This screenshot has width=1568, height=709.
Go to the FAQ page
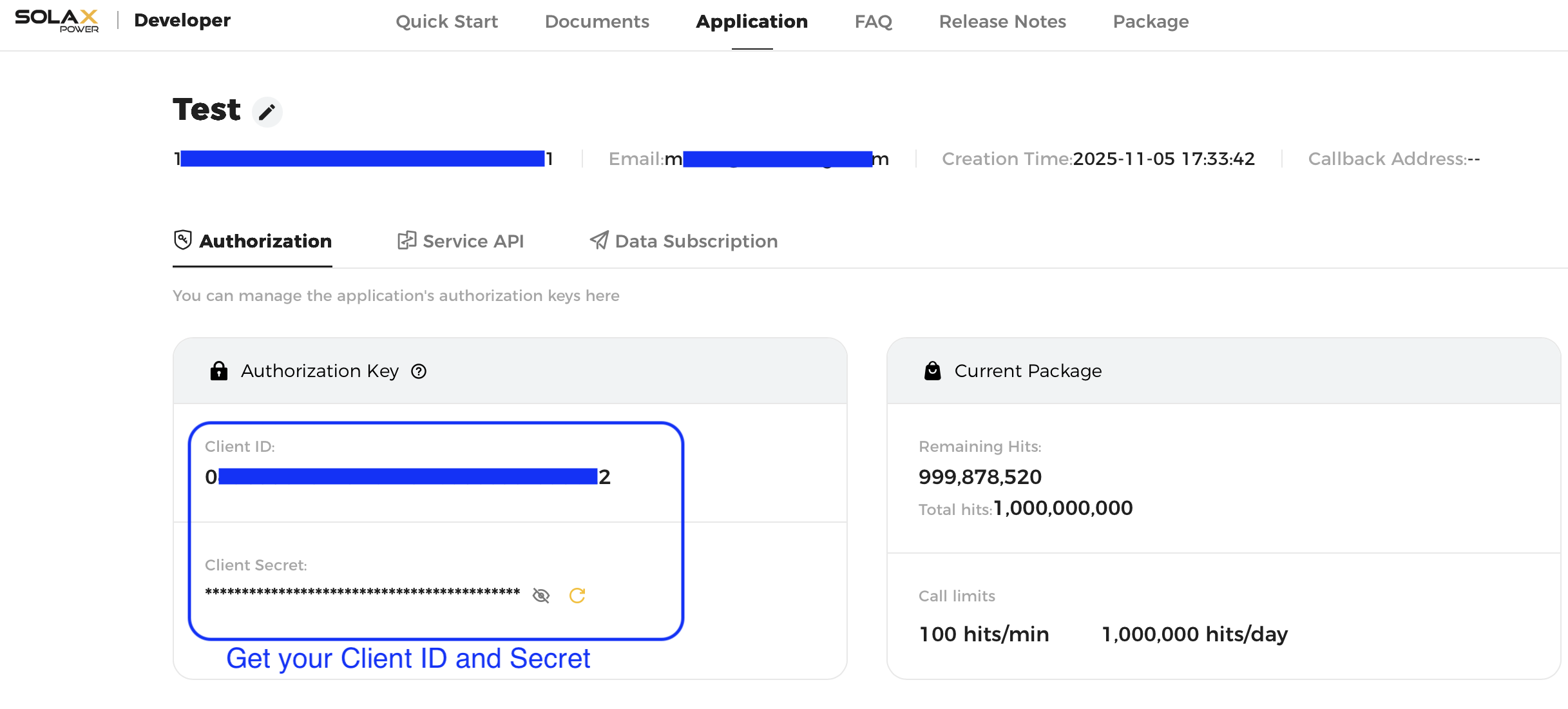click(874, 22)
